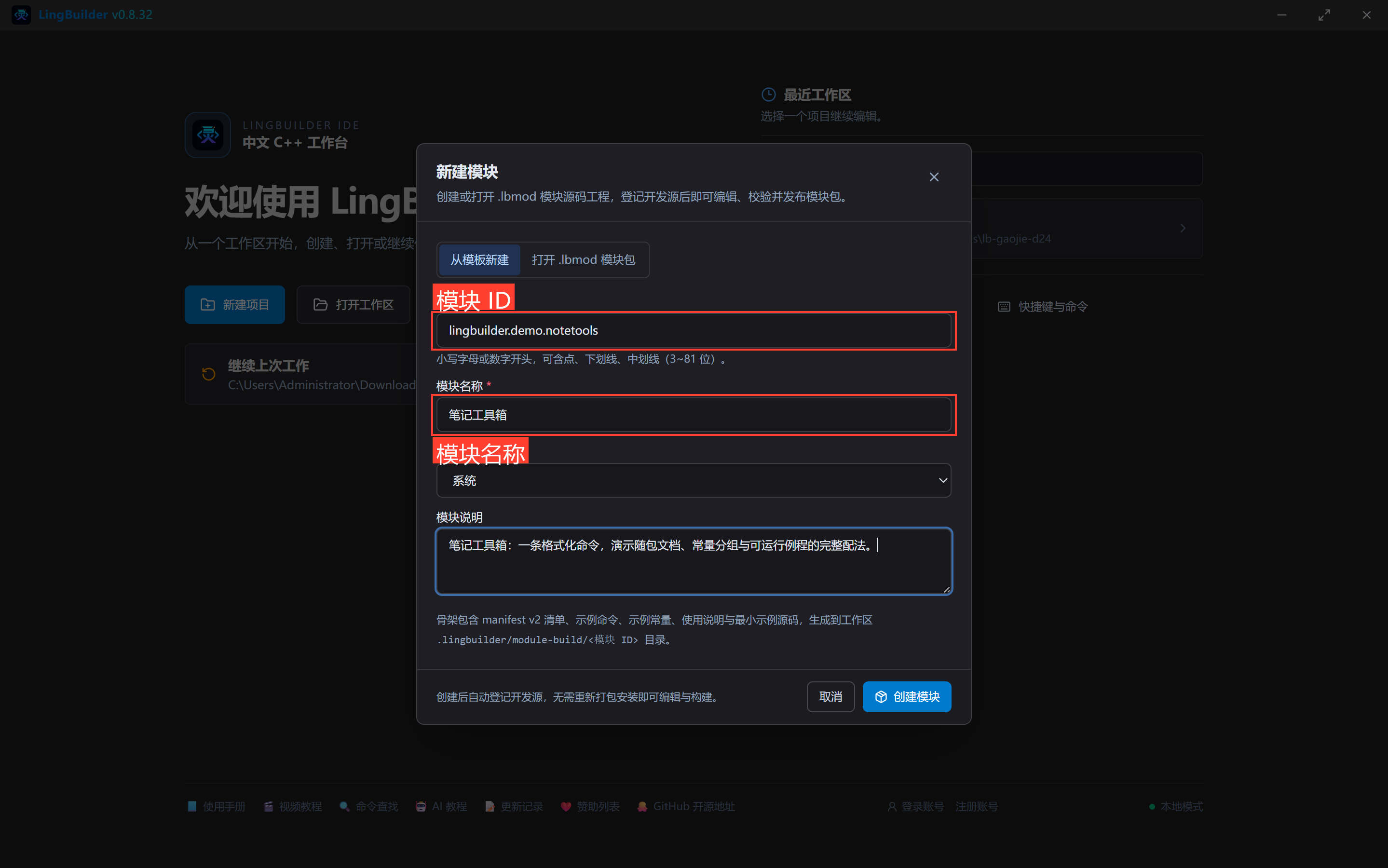The height and width of the screenshot is (868, 1388).
Task: Open the 系统 category dropdown
Action: click(x=694, y=480)
